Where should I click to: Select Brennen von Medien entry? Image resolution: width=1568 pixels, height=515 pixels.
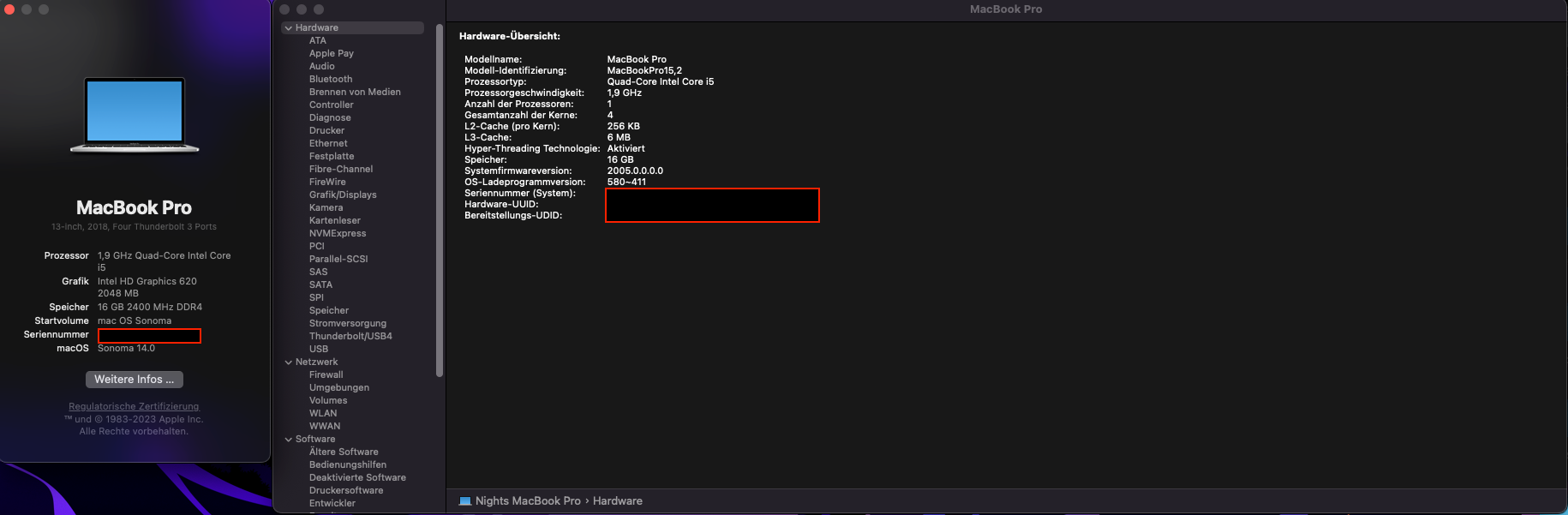point(355,92)
